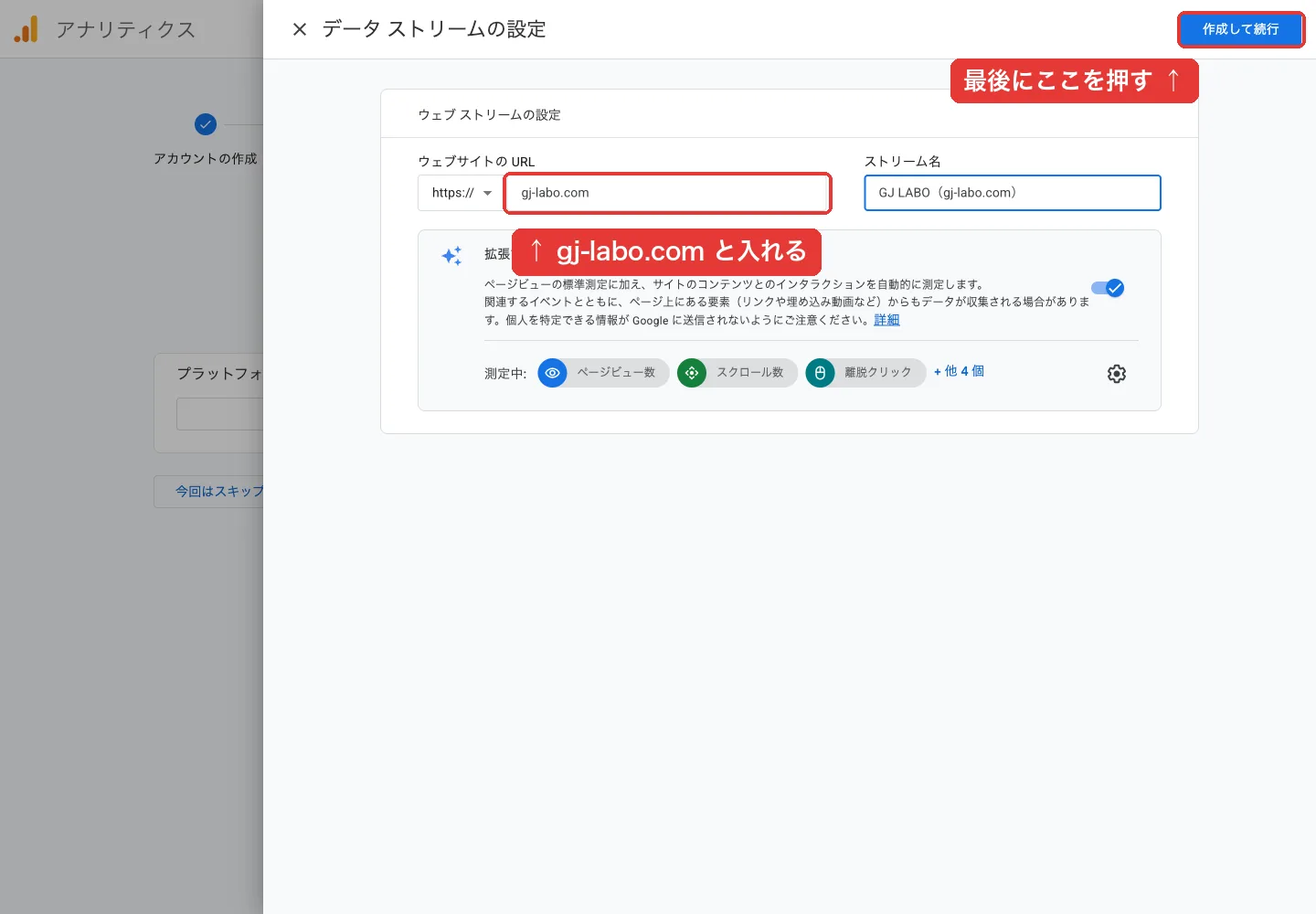Show the + 他 4 個 measurements
The height and width of the screenshot is (914, 1316).
point(959,371)
